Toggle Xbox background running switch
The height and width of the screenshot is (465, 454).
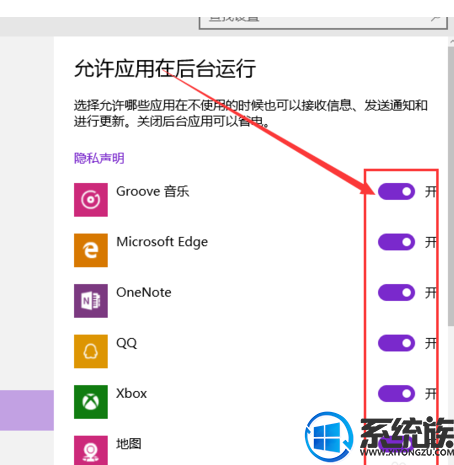click(396, 393)
